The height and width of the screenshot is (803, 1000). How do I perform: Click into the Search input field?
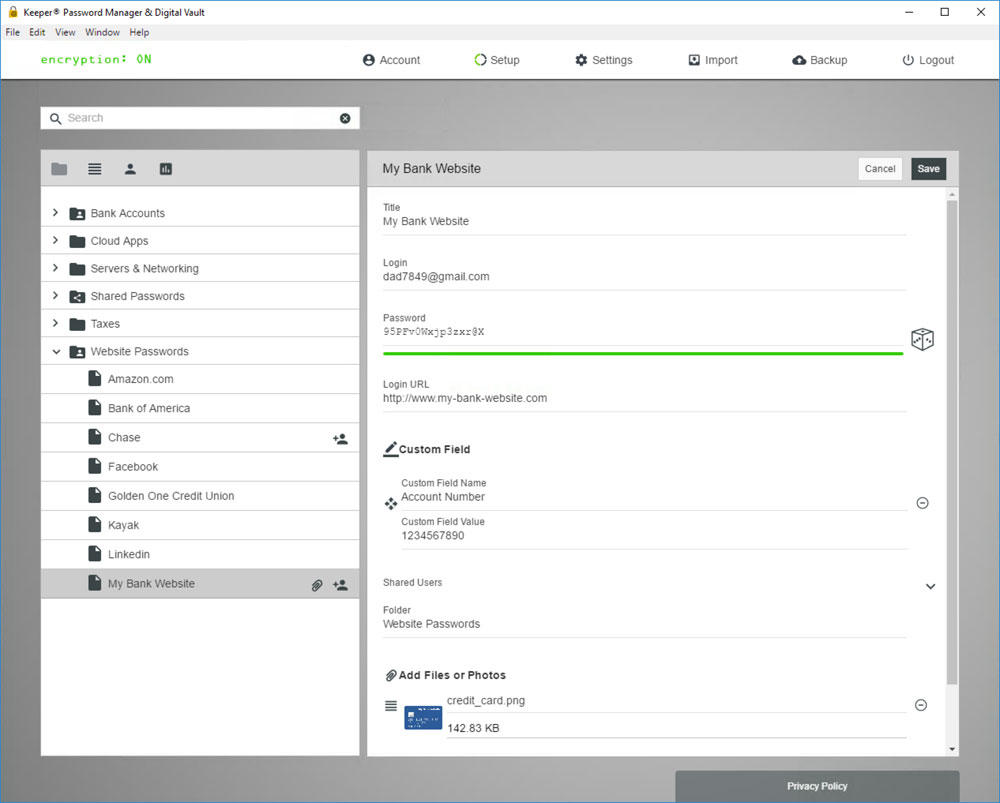(x=202, y=118)
